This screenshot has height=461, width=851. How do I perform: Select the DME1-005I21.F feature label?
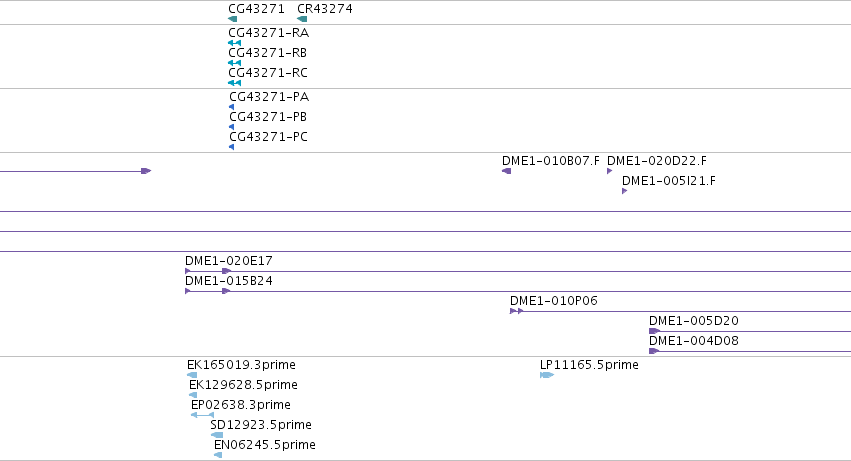pyautogui.click(x=669, y=181)
